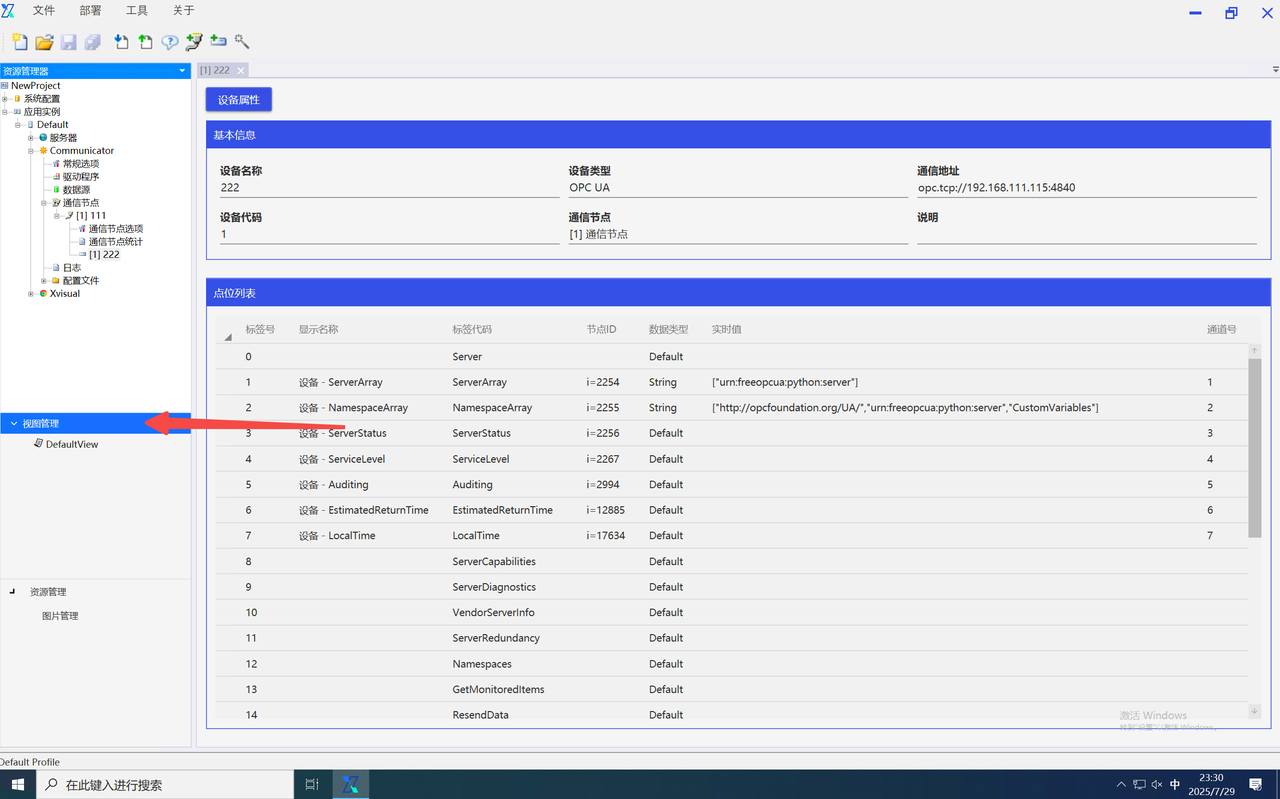Open help via question mark bubble icon
Viewport: 1280px width, 799px height.
click(x=170, y=42)
